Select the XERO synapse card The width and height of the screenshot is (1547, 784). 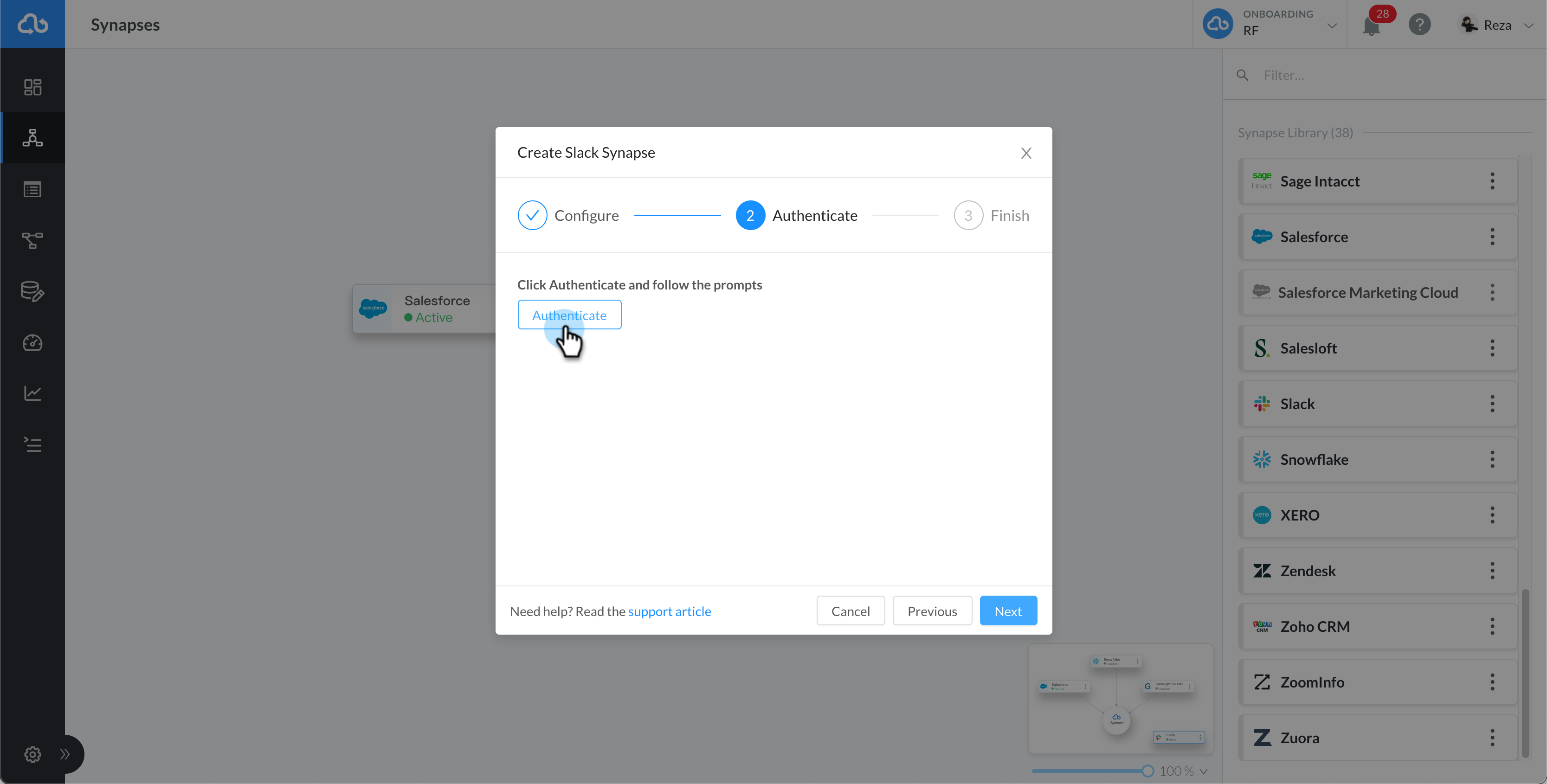1378,515
